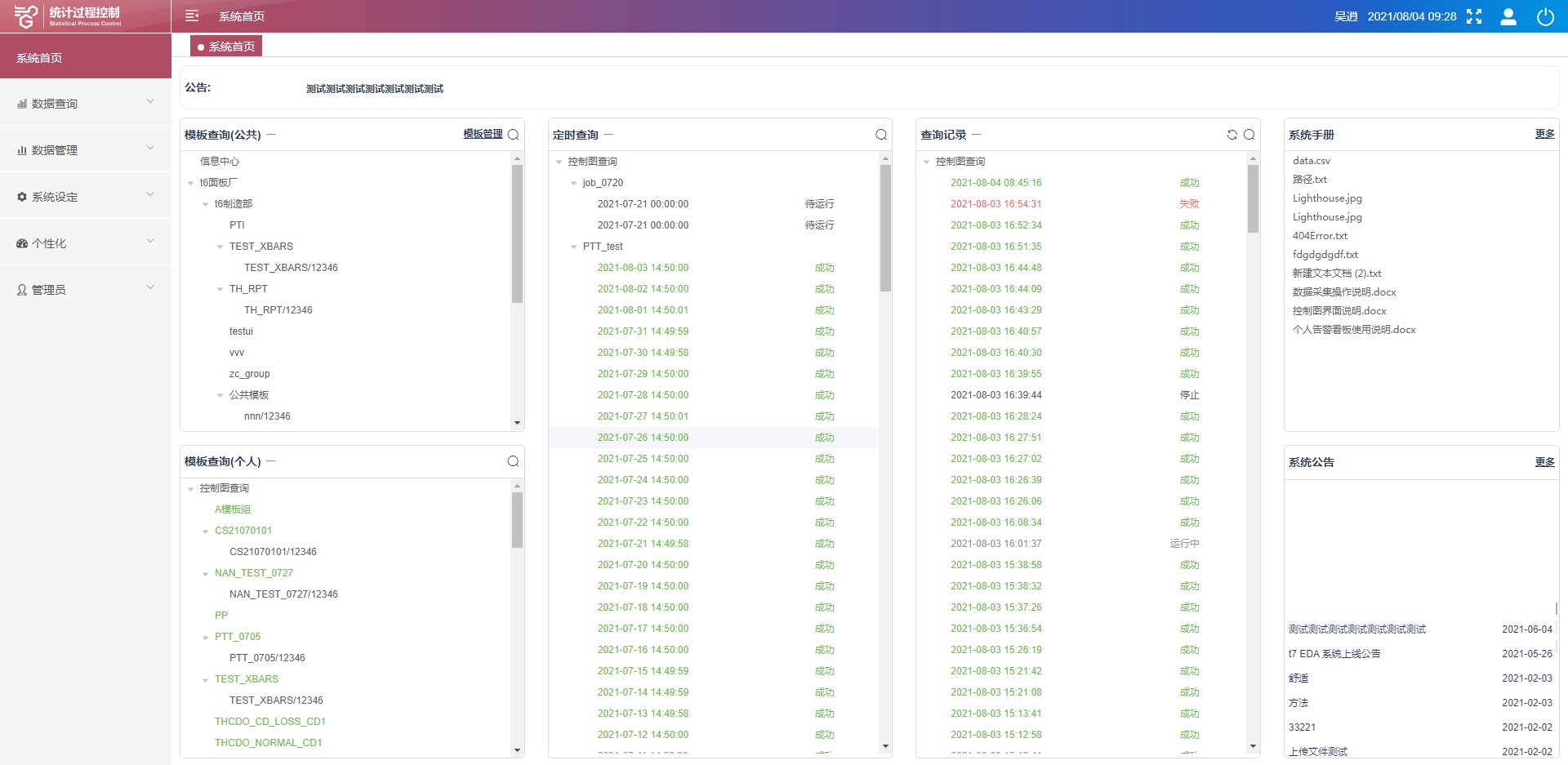Click search icon in scheduled query panel
This screenshot has height=765, width=1568.
[881, 135]
